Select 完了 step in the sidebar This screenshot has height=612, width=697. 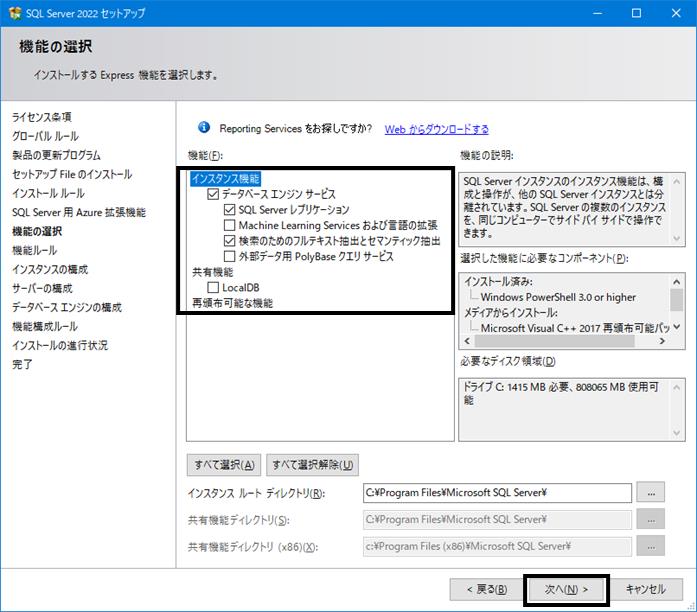click(22, 364)
